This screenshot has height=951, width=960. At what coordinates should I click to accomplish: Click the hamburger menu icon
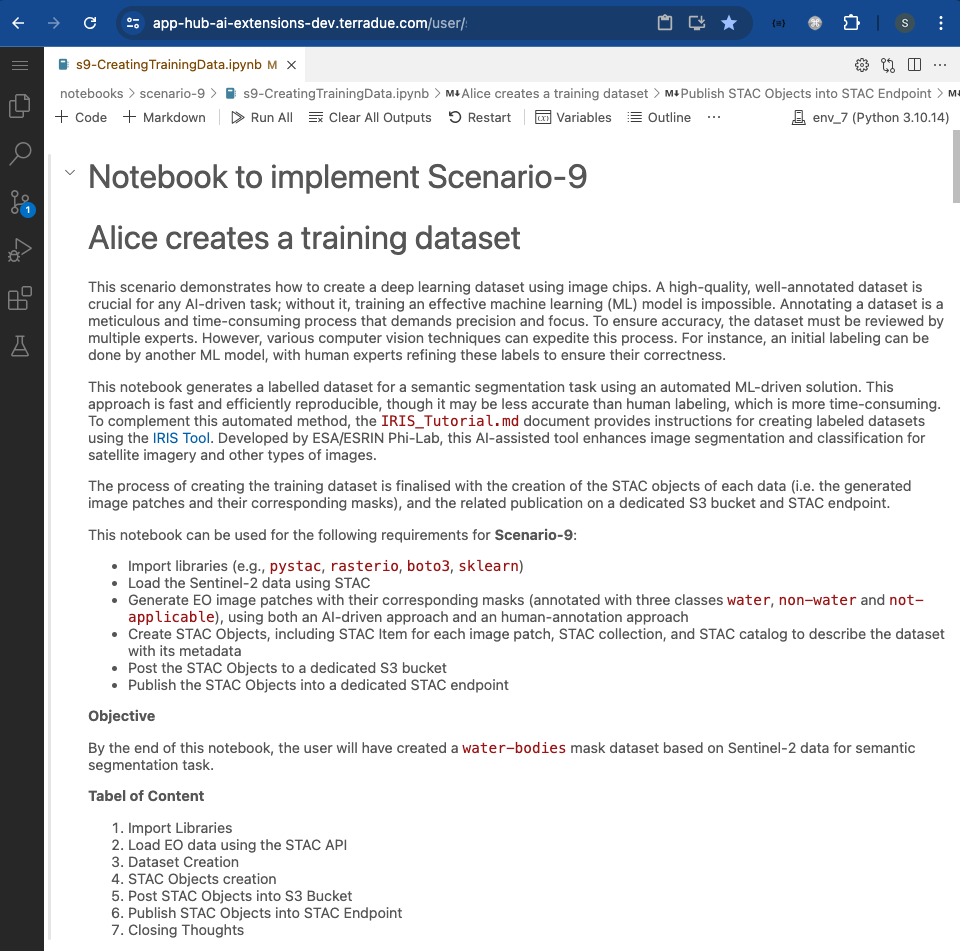(20, 65)
